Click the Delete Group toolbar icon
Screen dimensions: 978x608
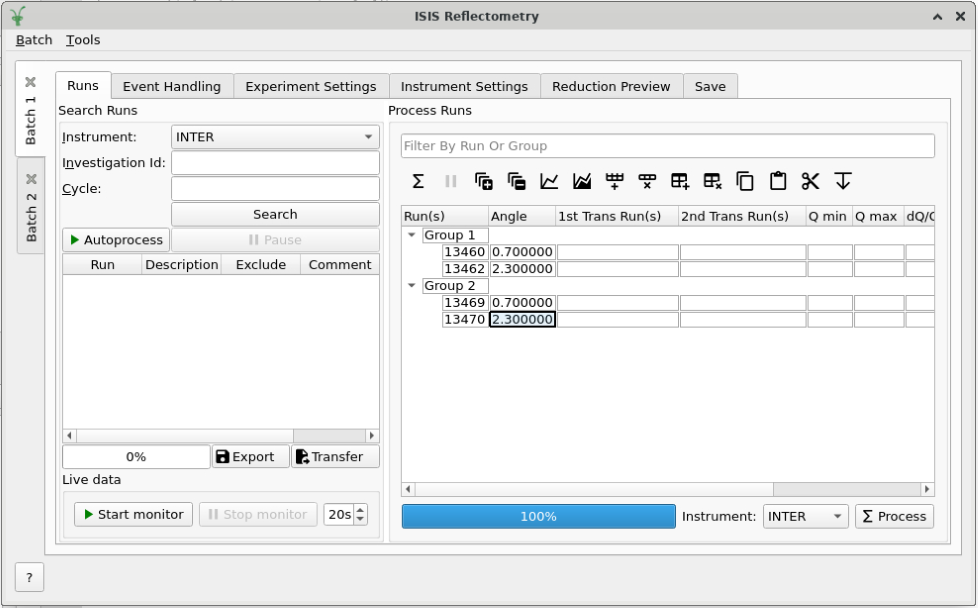[712, 181]
